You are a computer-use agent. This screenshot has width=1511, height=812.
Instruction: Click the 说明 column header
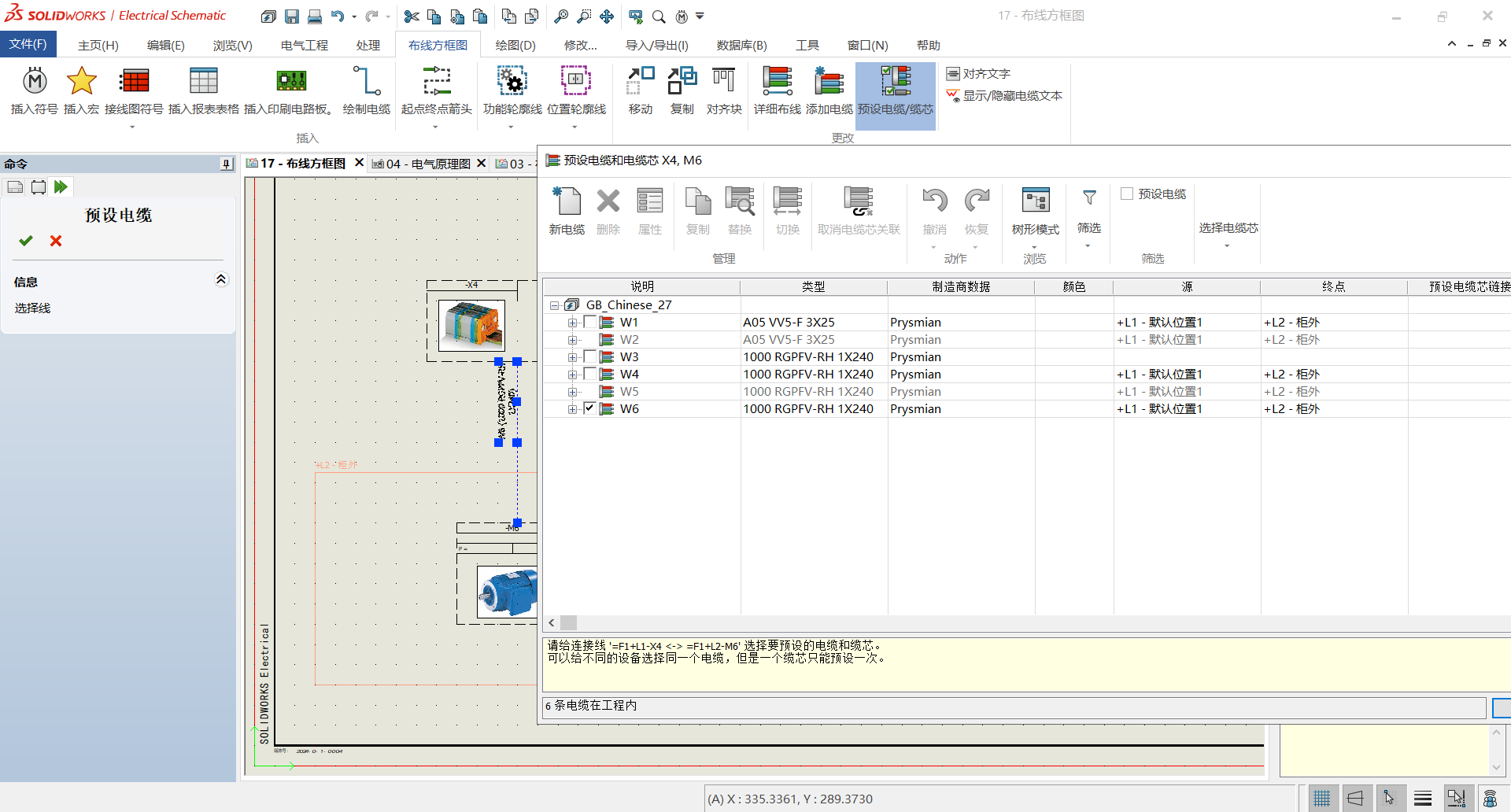pos(642,287)
